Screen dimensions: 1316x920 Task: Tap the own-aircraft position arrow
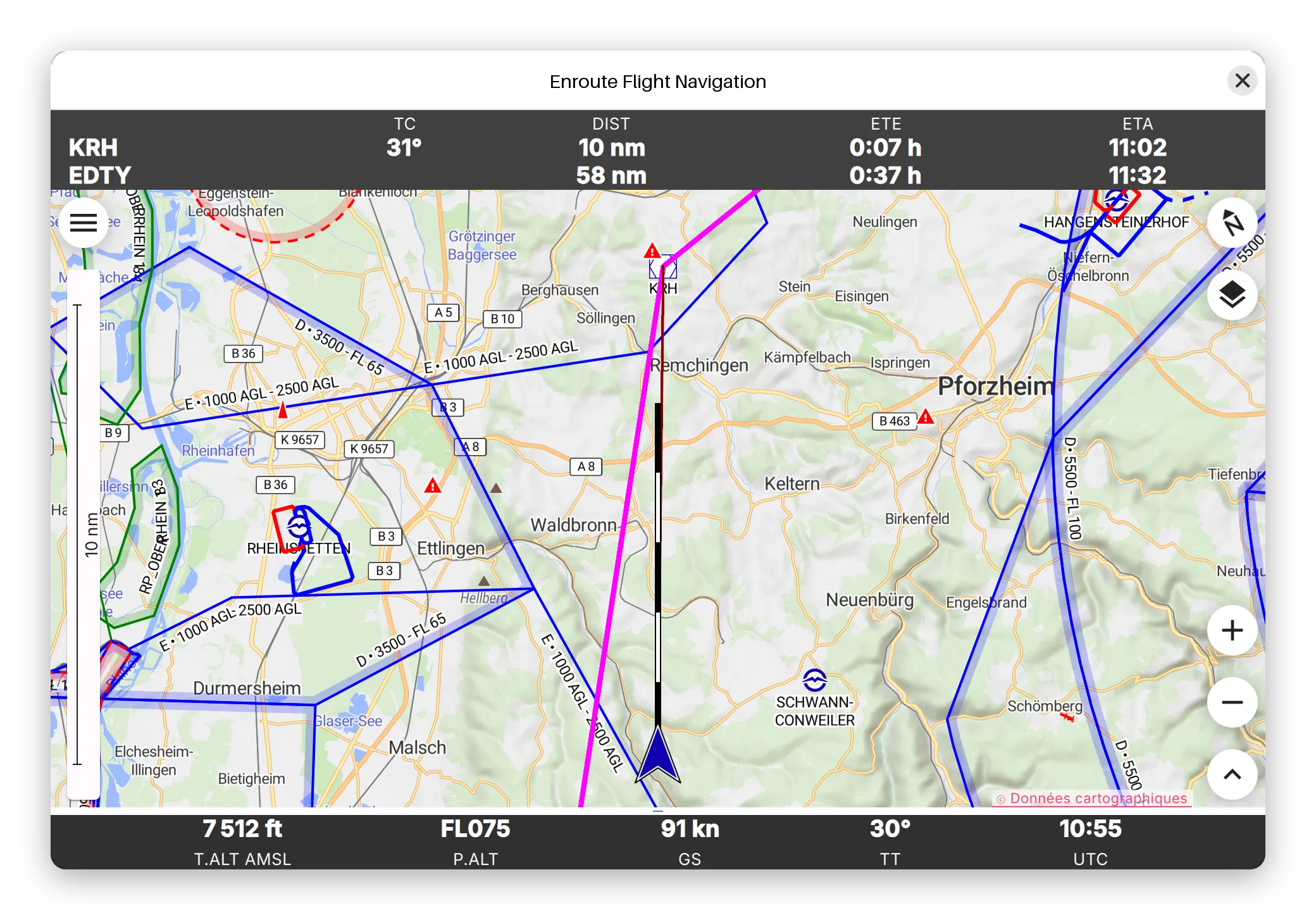click(658, 754)
